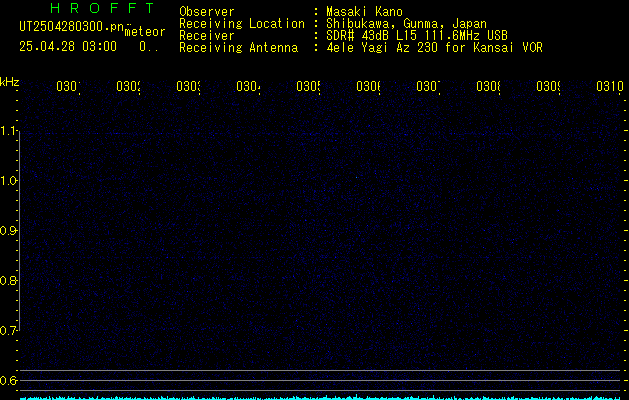Viewport: 629px width, 400px height.
Task: Click the 0307 time axis marker
Action: point(428,86)
